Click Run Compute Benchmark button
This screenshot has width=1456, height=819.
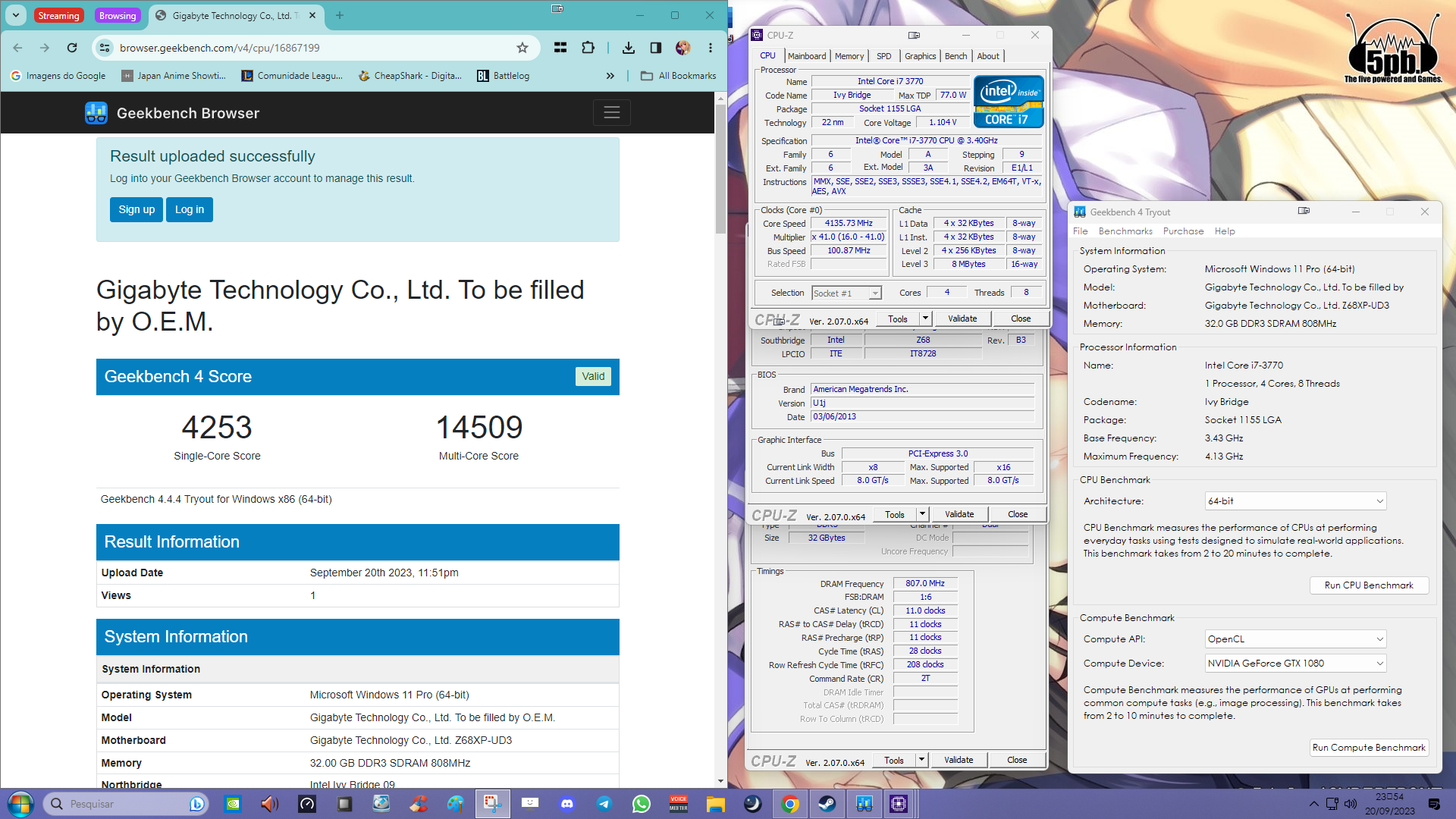click(x=1369, y=748)
